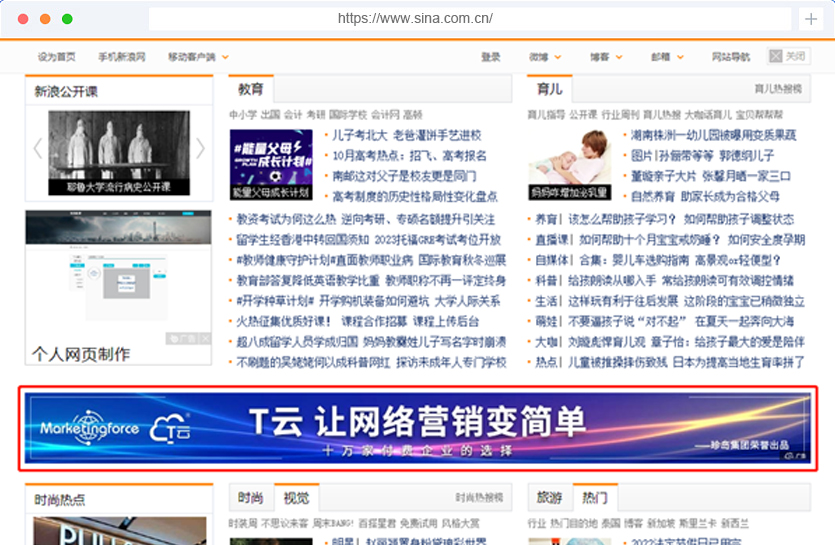Click the previous arrow on the open course carousel
The width and height of the screenshot is (835, 545).
coord(37,148)
